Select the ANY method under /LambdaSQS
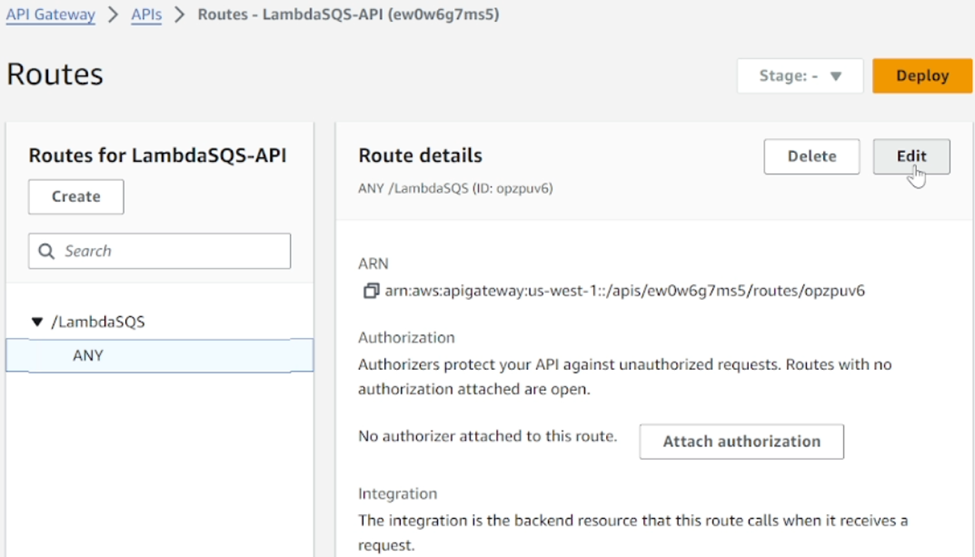 (x=159, y=356)
